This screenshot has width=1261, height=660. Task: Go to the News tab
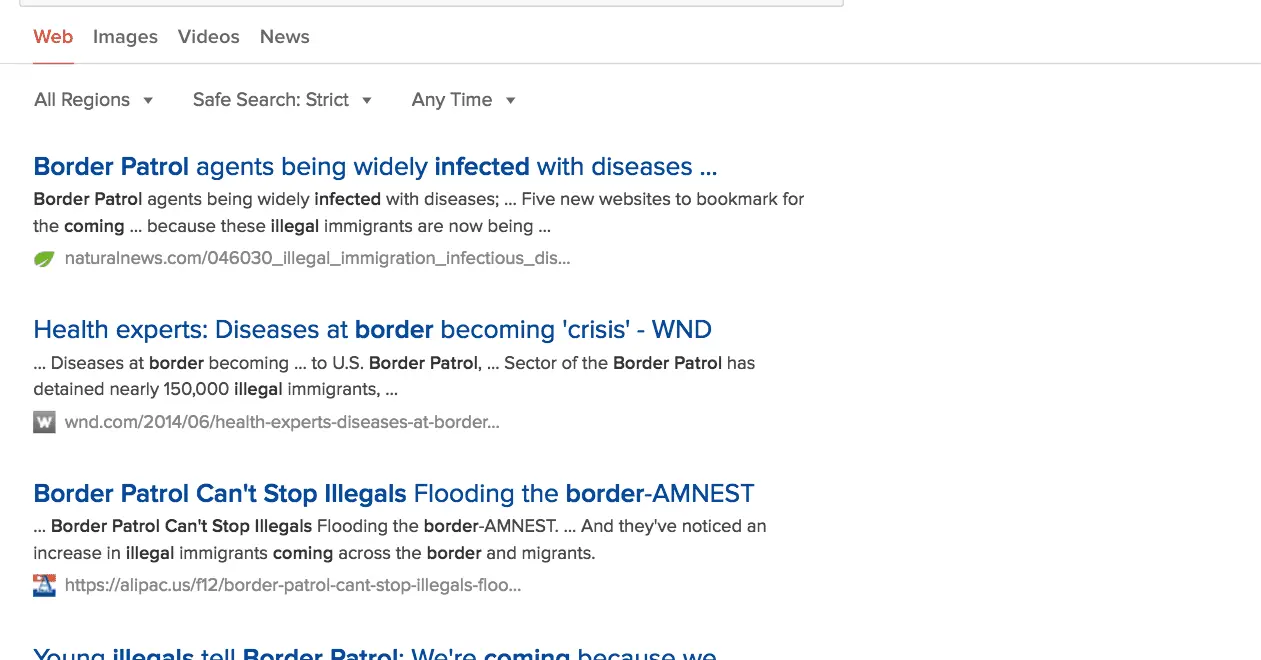pos(284,37)
